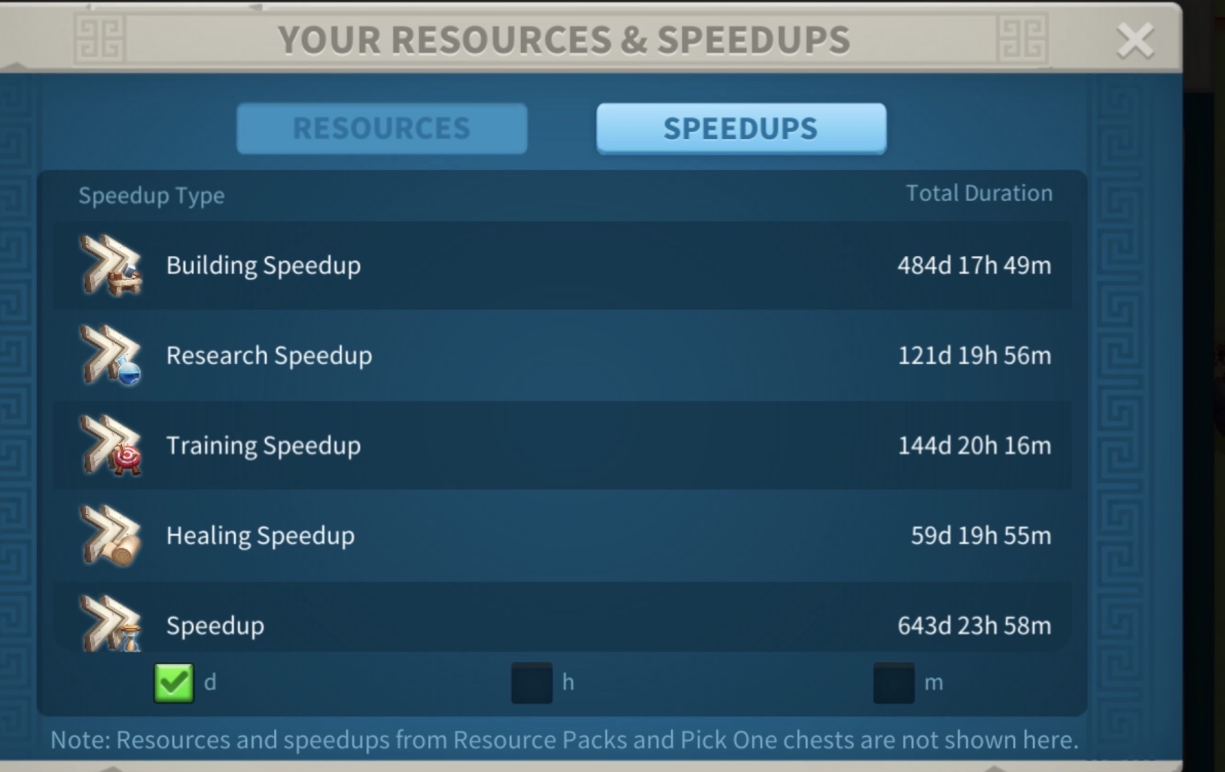The height and width of the screenshot is (772, 1225).
Task: Click the Total Duration column header
Action: click(979, 193)
